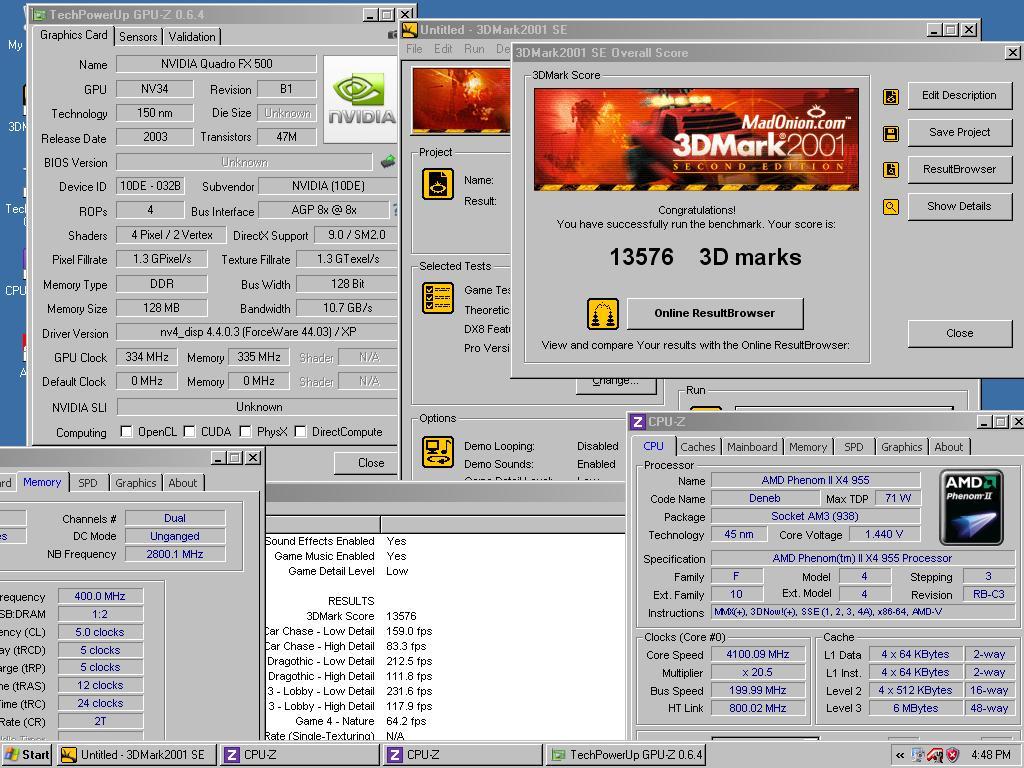Switch to Validation tab in GPU-Z

click(x=192, y=37)
